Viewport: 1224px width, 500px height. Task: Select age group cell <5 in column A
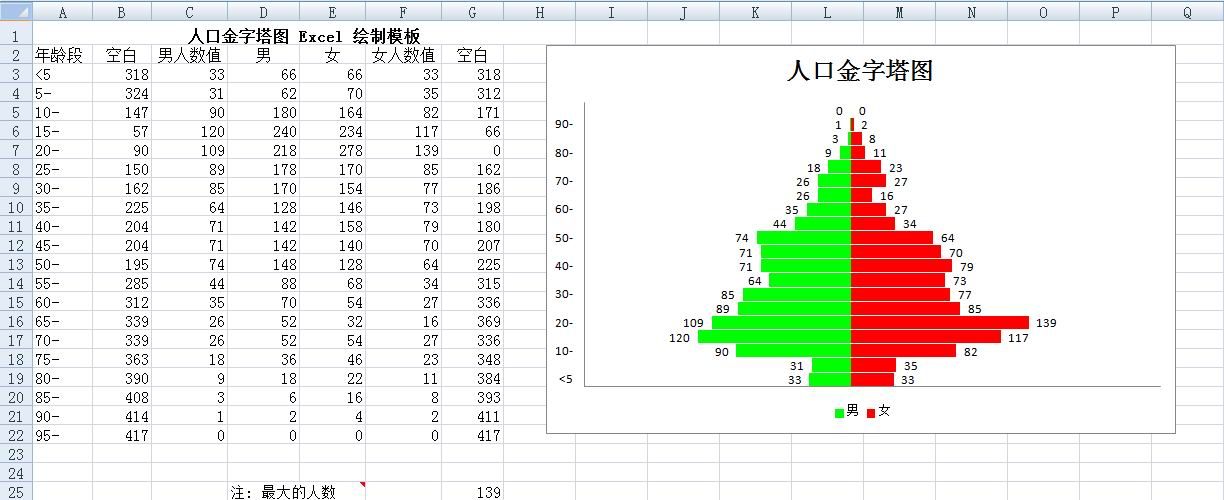63,74
